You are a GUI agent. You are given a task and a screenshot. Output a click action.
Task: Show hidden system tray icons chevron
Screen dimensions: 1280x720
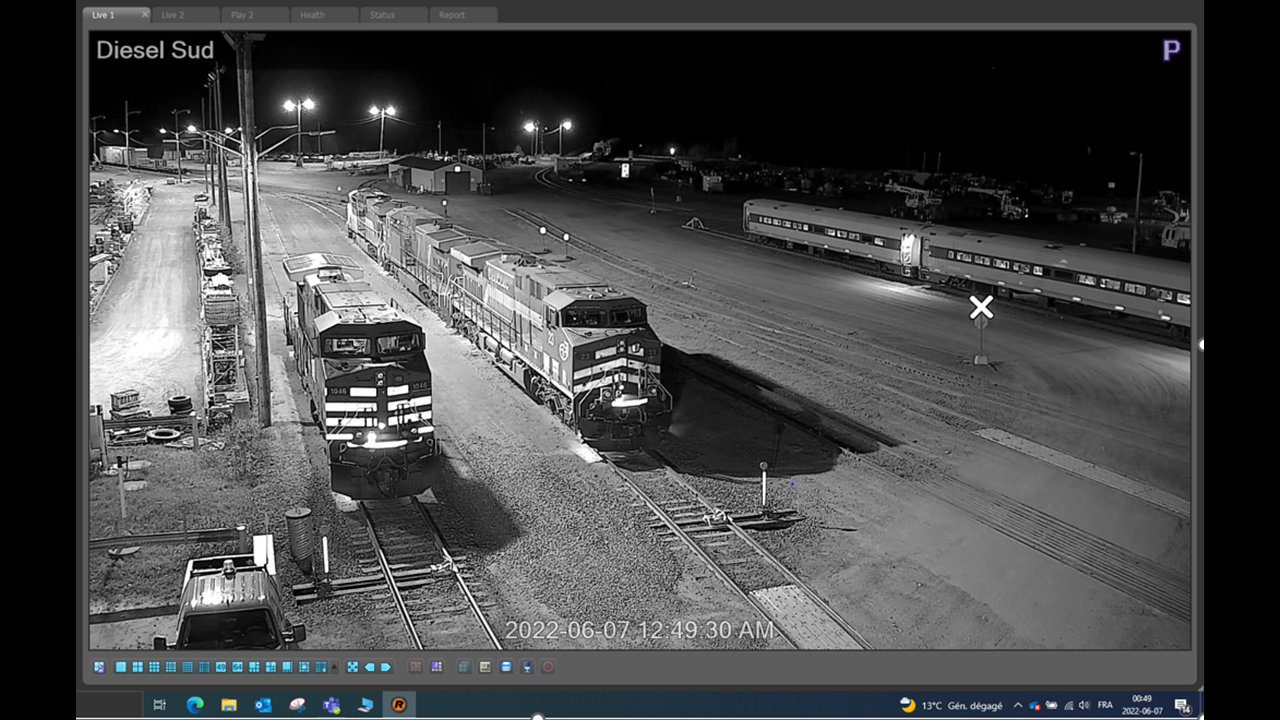[1018, 705]
